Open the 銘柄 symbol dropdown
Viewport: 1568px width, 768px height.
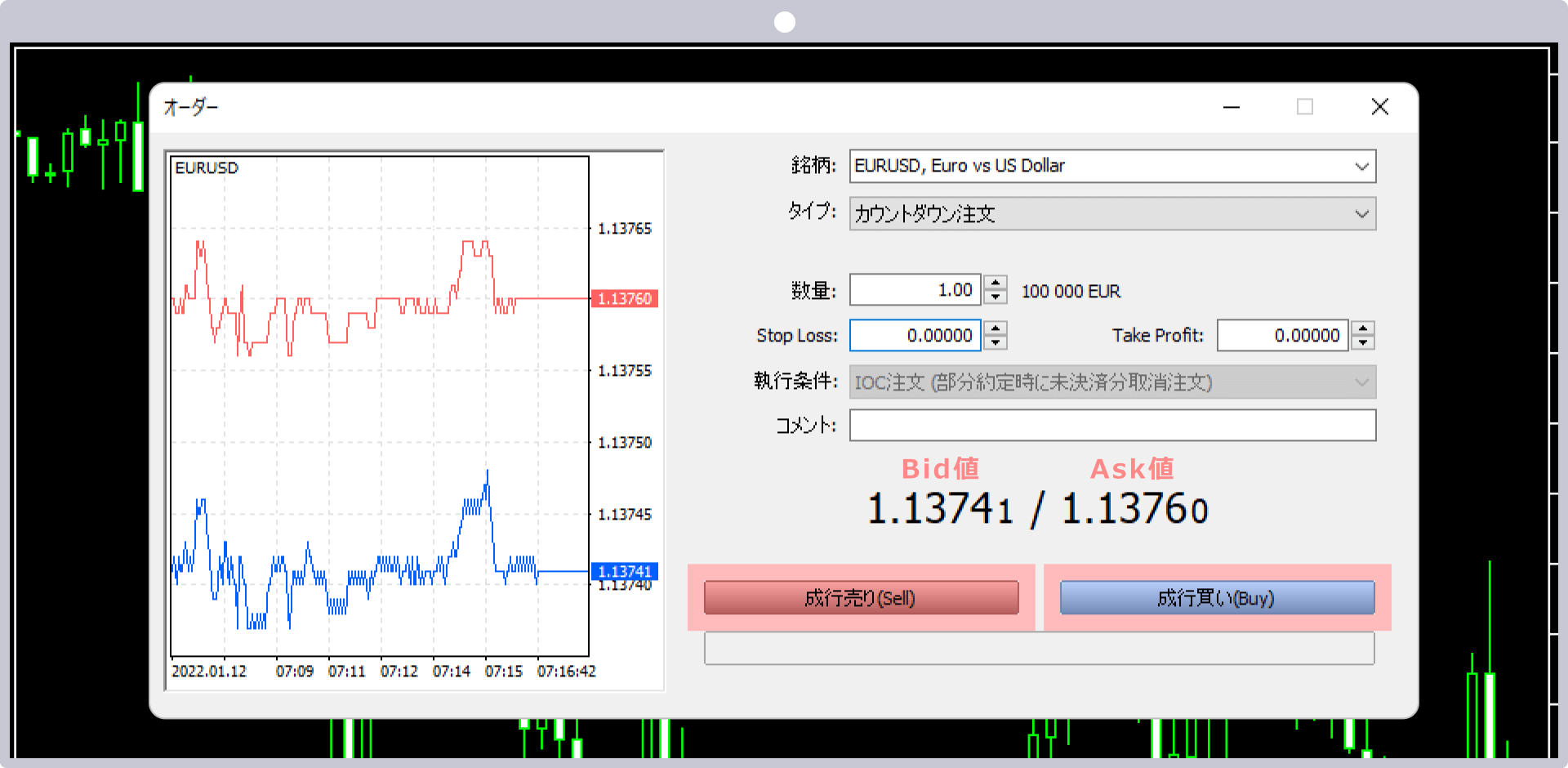pyautogui.click(x=1112, y=166)
